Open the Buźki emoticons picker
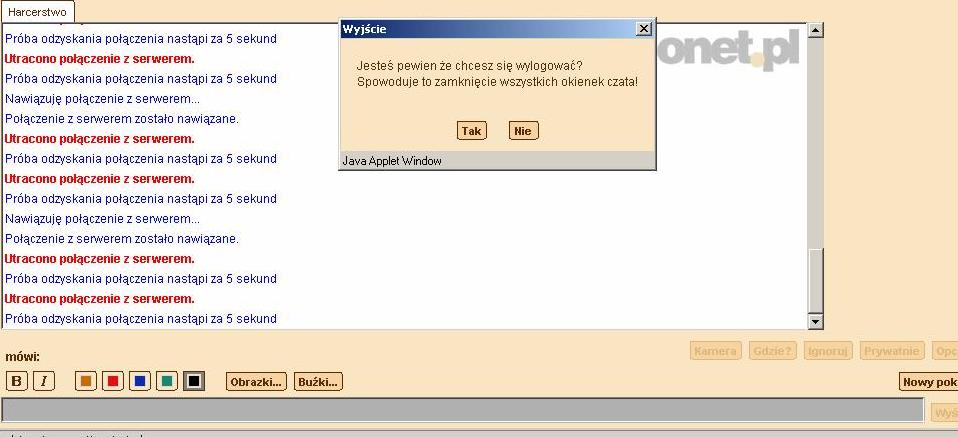This screenshot has height=437, width=958. pyautogui.click(x=318, y=381)
